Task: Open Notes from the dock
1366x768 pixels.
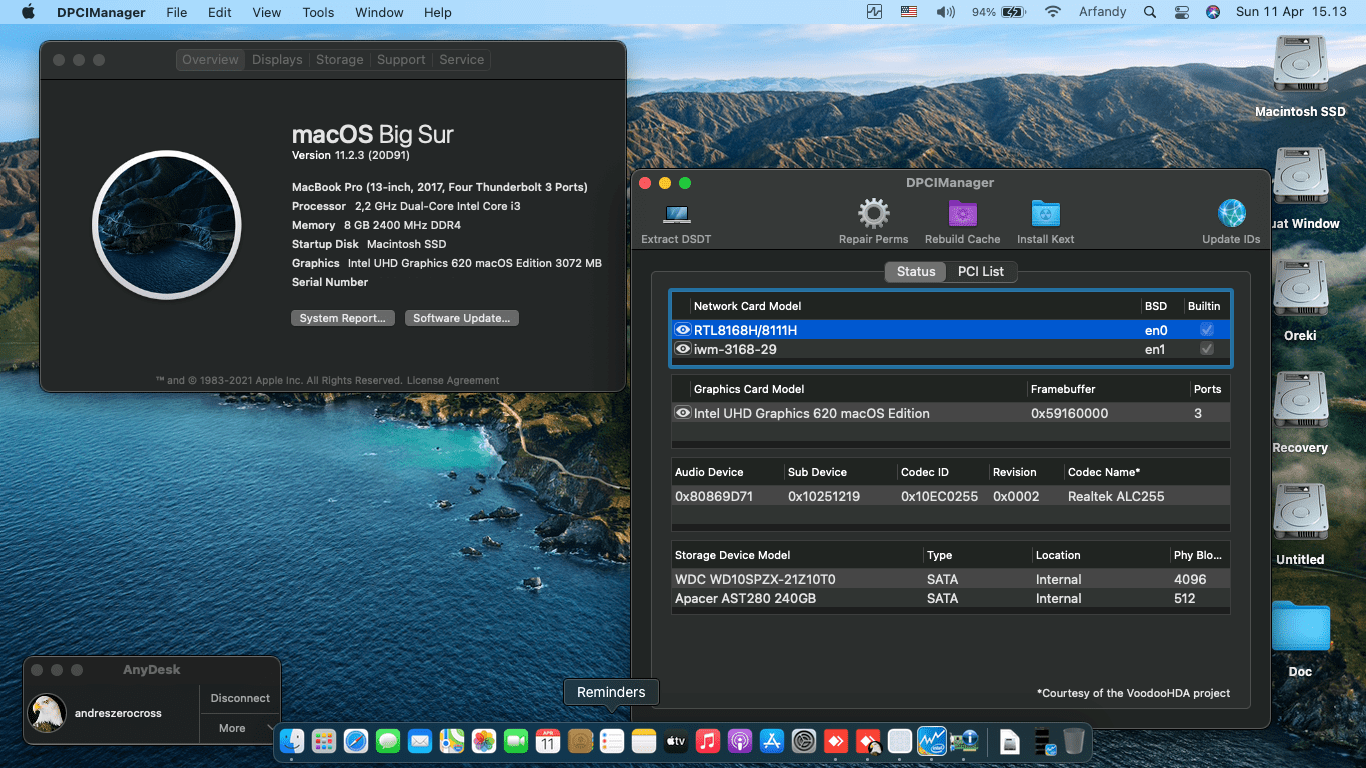Action: pos(644,741)
